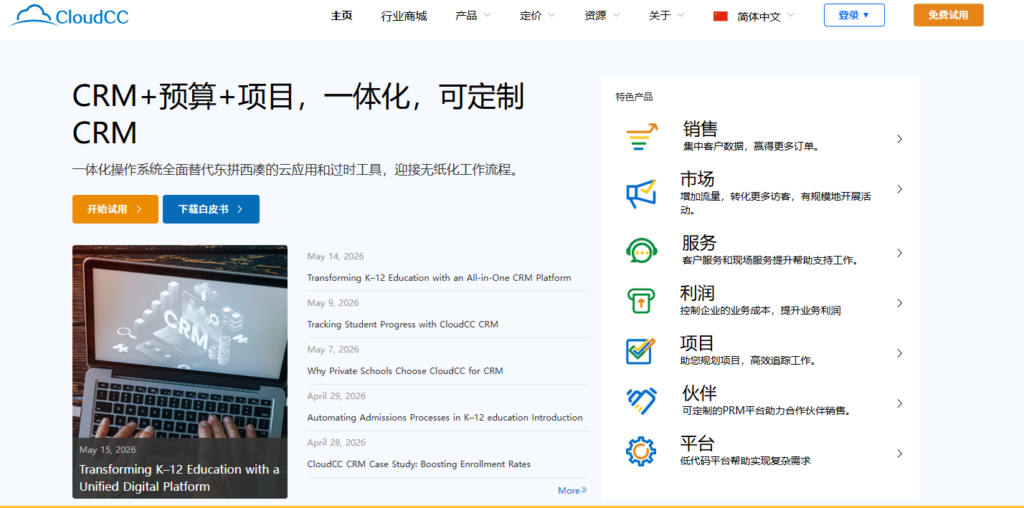Open the 服务 product arrow
Image resolution: width=1024 pixels, height=508 pixels.
[899, 253]
